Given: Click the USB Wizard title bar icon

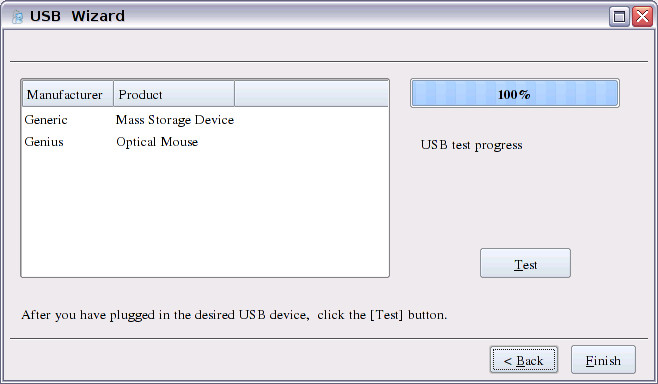Looking at the screenshot, I should [17, 17].
